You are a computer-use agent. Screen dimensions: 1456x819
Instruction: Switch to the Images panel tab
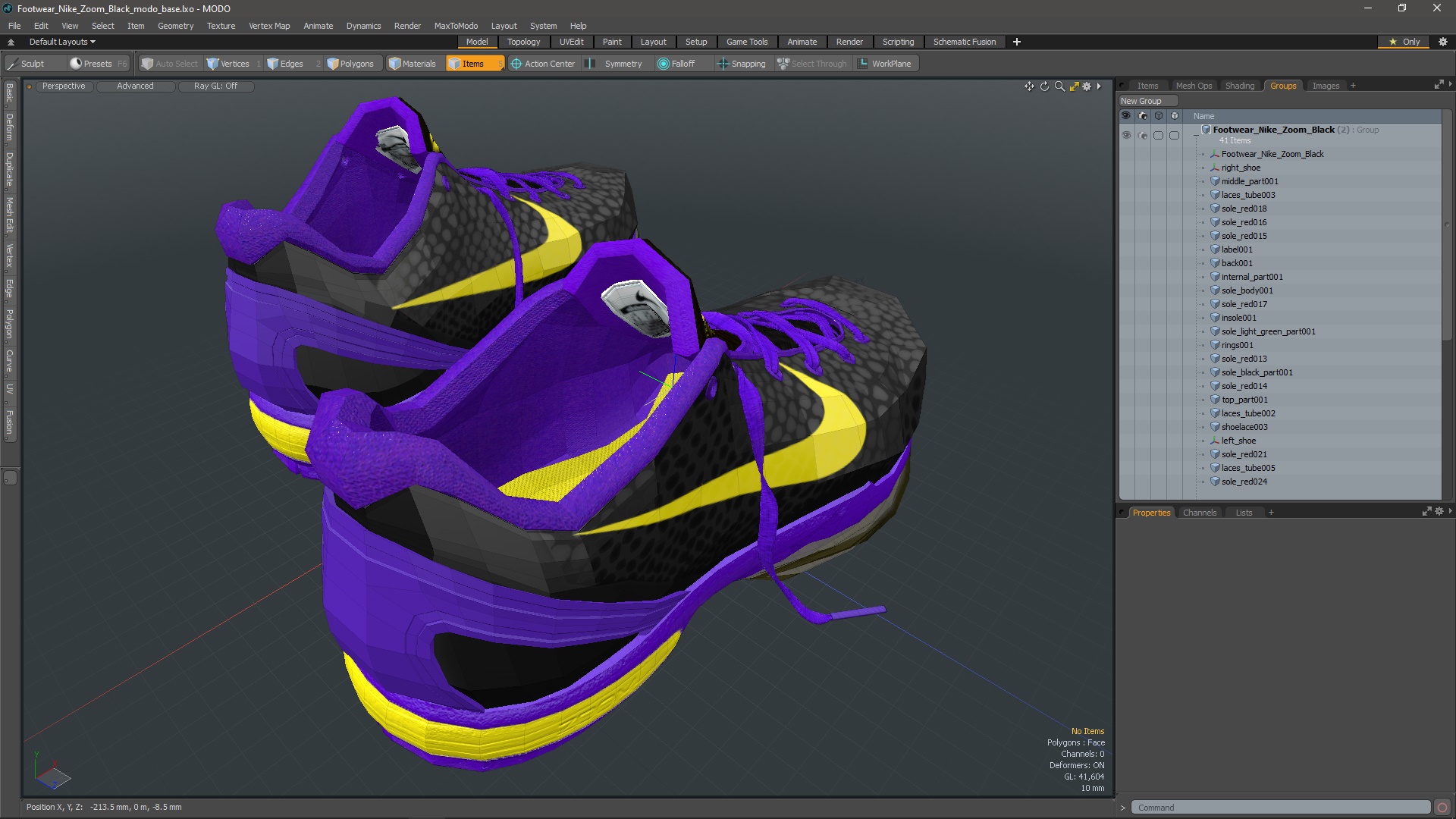[x=1326, y=86]
